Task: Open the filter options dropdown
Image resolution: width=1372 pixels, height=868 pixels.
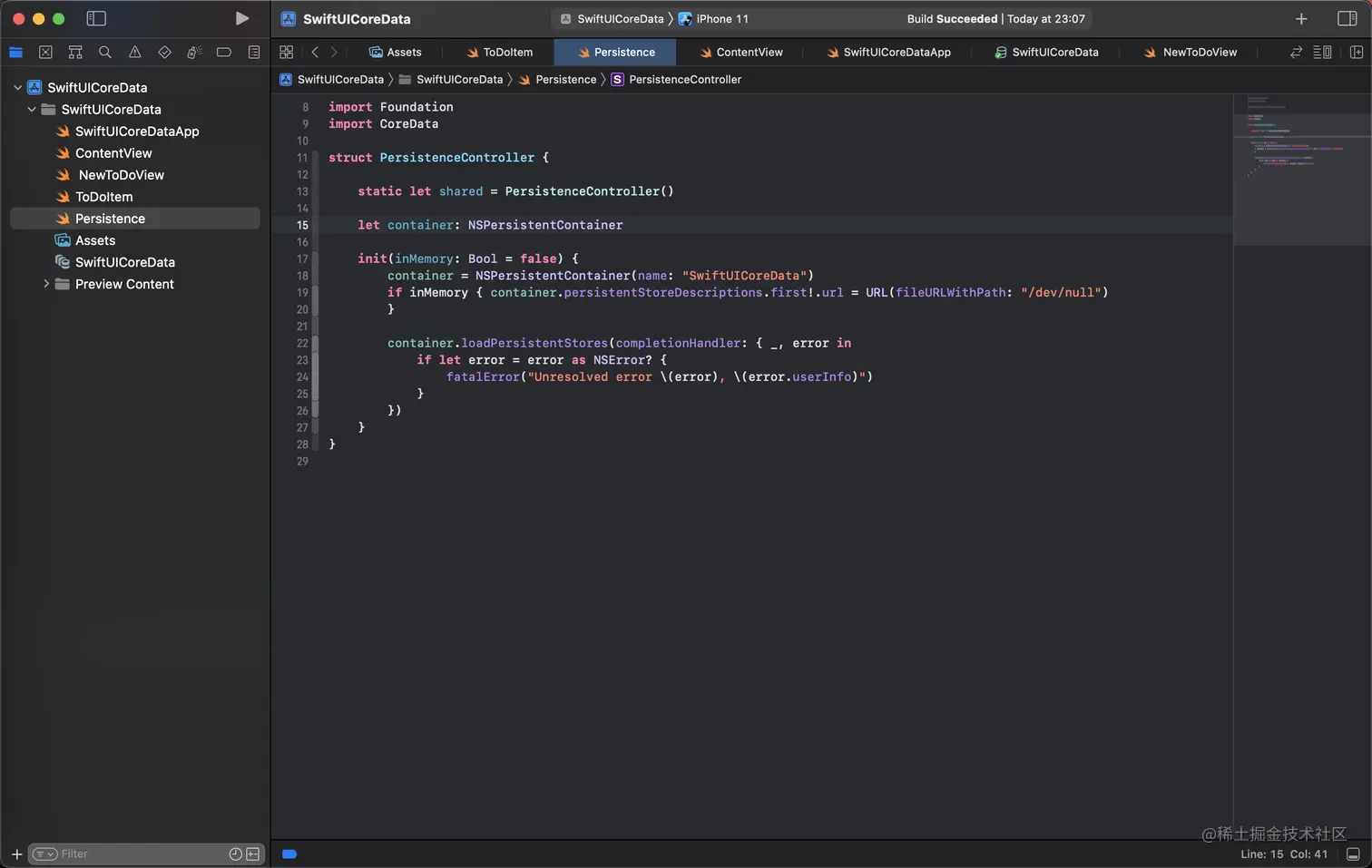Action: click(x=44, y=854)
